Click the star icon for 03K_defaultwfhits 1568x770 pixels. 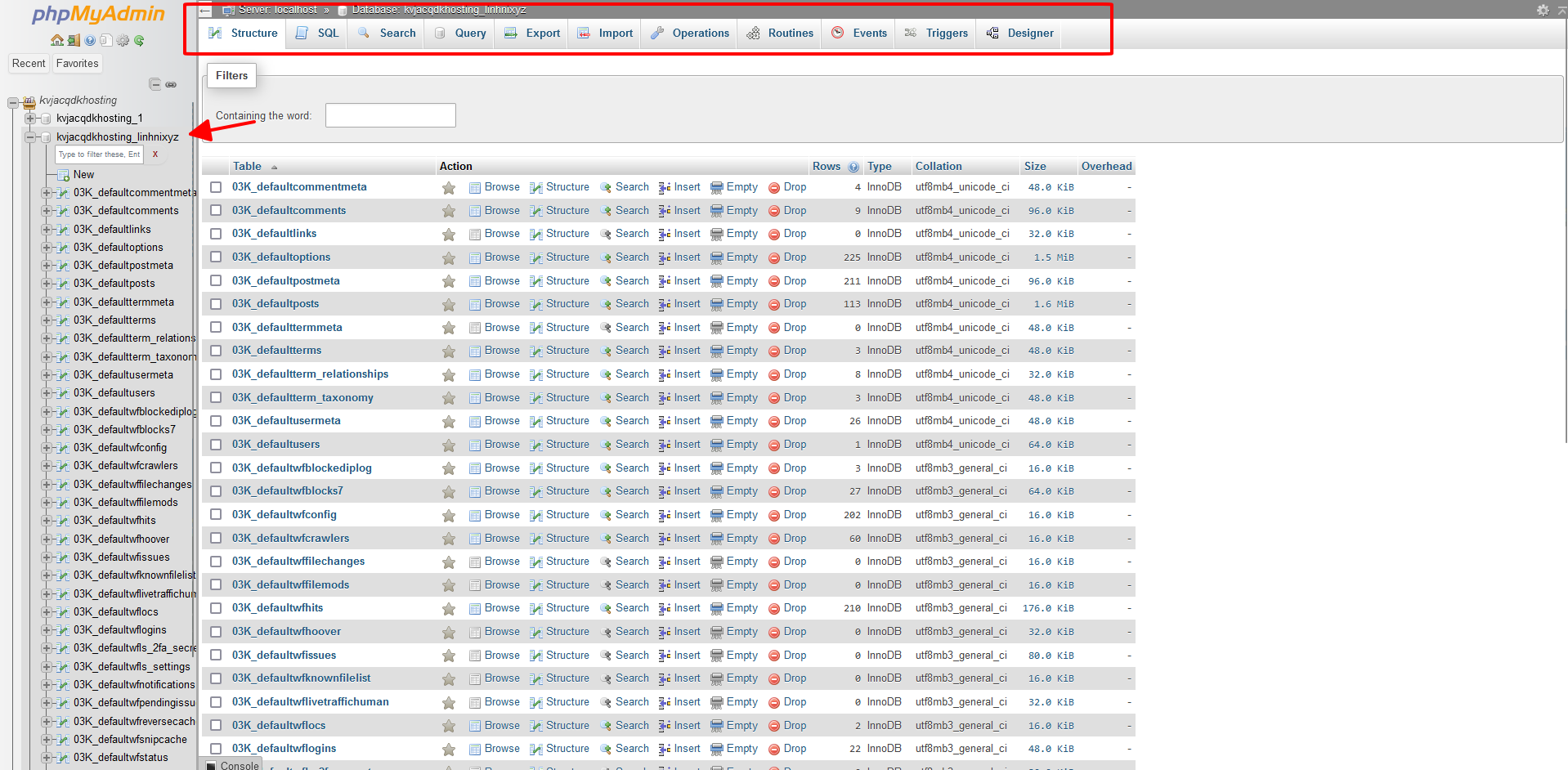click(449, 609)
